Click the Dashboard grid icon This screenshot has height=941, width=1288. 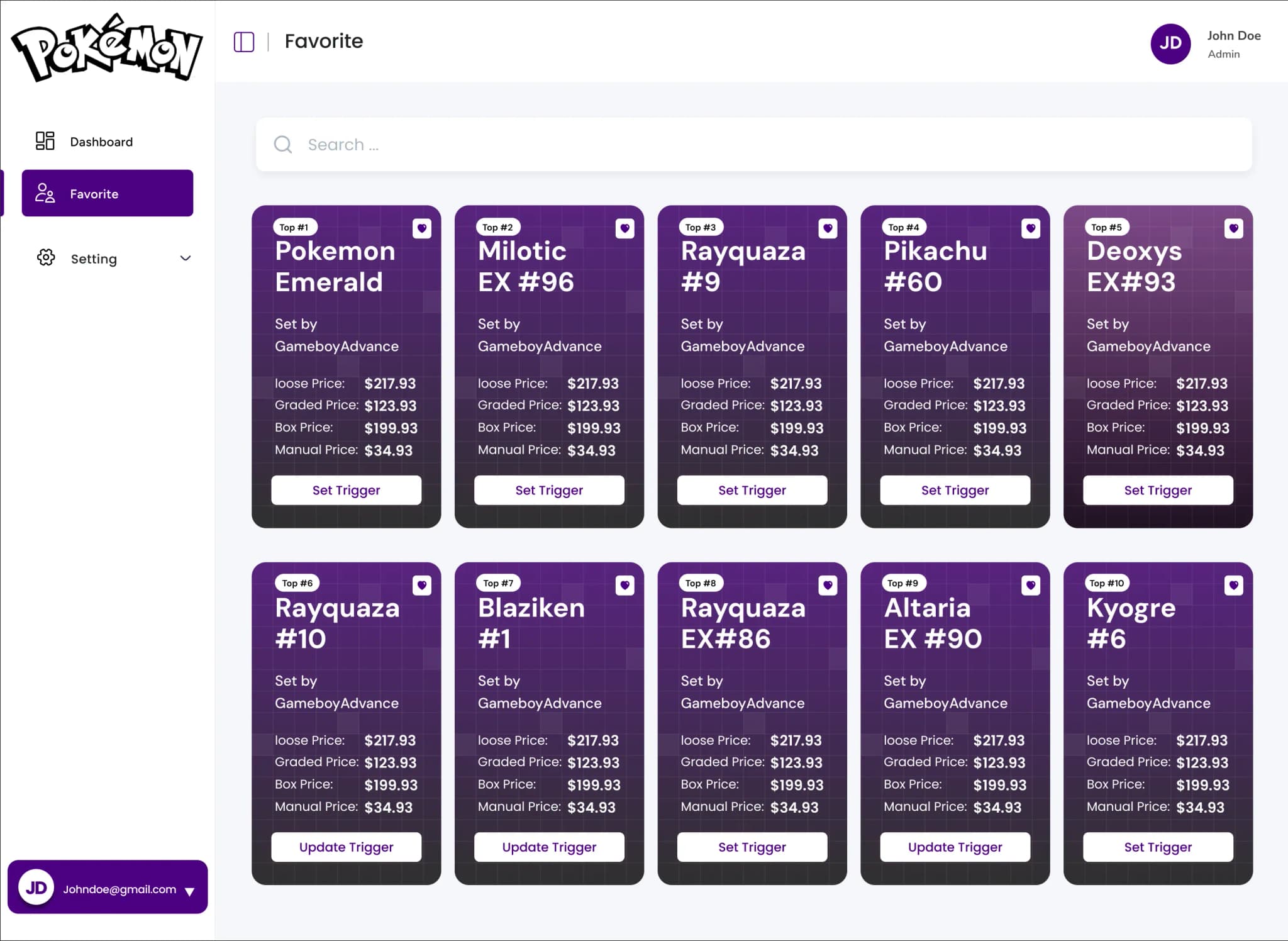(x=45, y=141)
